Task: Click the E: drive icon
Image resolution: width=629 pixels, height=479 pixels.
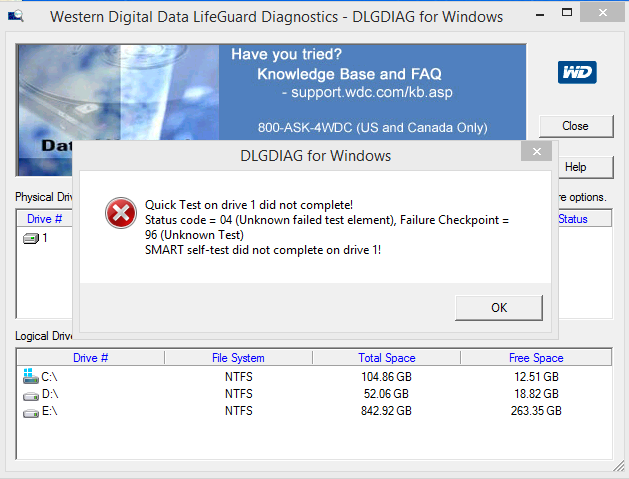Action: [x=30, y=411]
